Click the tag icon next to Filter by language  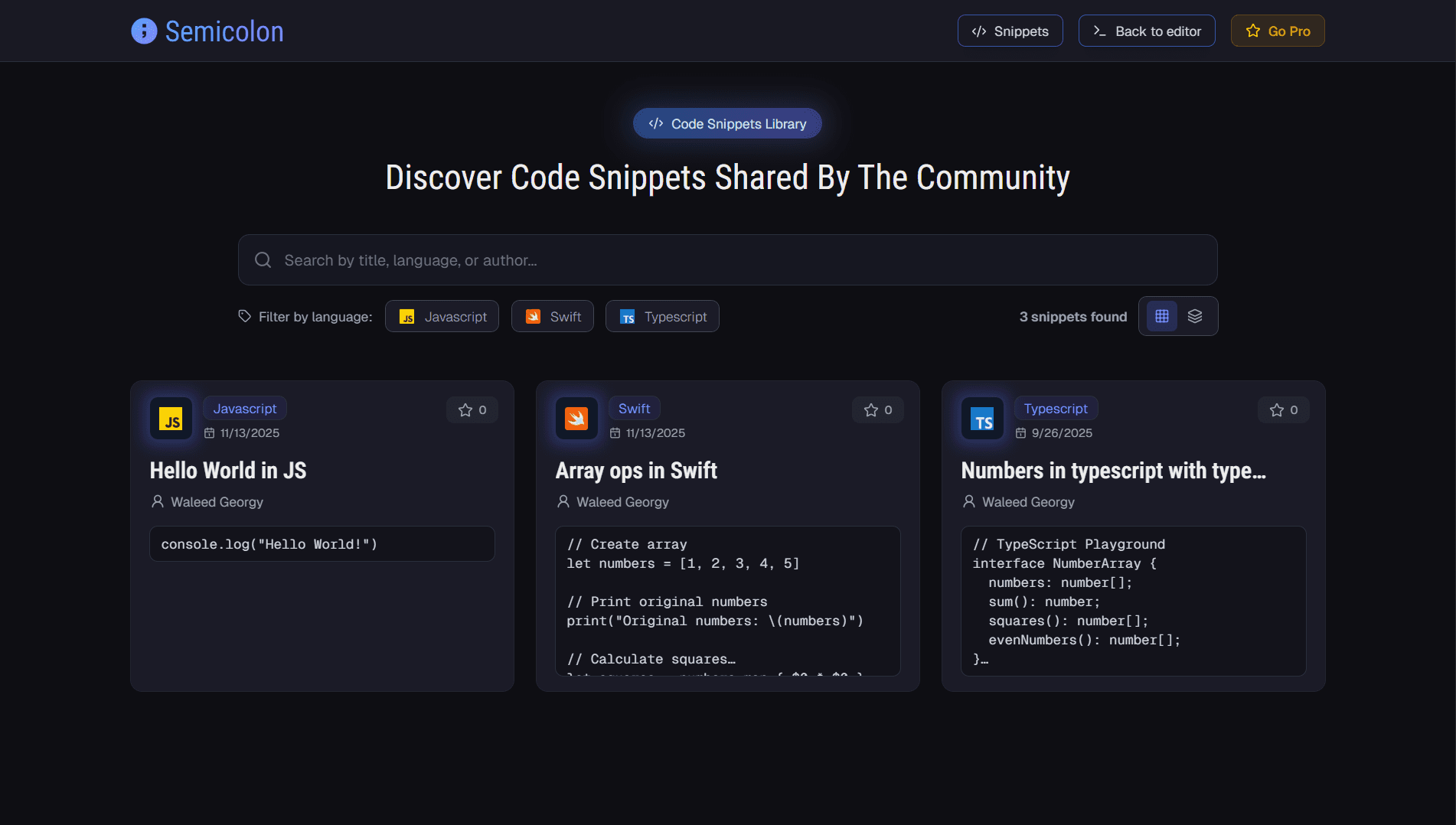[x=244, y=315]
